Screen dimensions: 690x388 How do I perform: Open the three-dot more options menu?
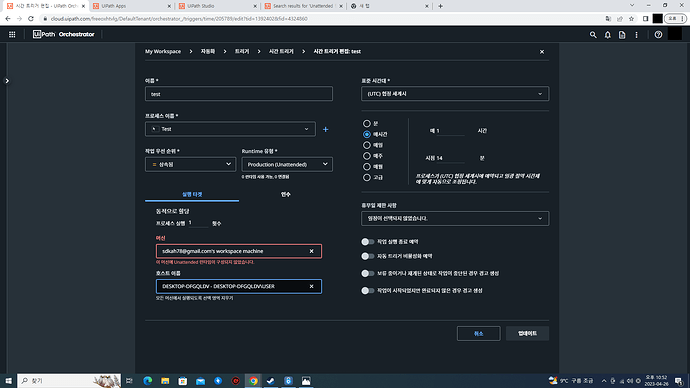636,34
